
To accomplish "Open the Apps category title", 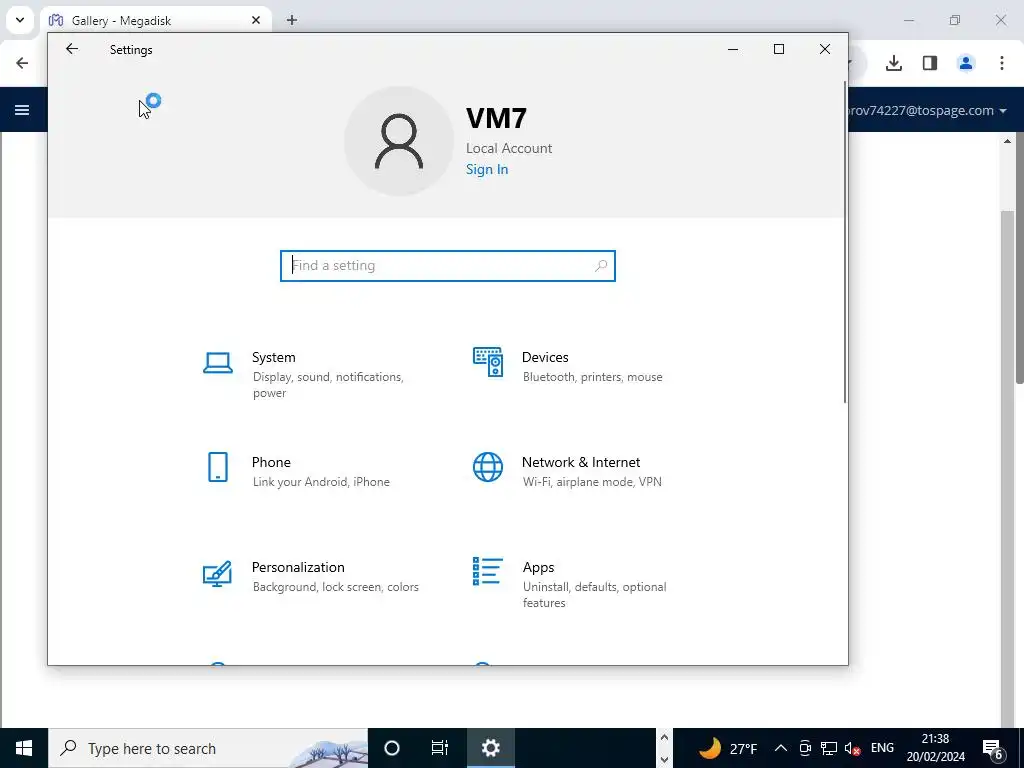I will click(538, 567).
